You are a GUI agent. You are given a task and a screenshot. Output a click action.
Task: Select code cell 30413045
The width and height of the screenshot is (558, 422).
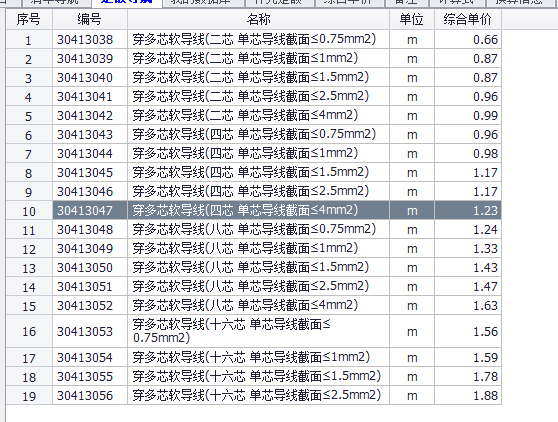tap(90, 173)
